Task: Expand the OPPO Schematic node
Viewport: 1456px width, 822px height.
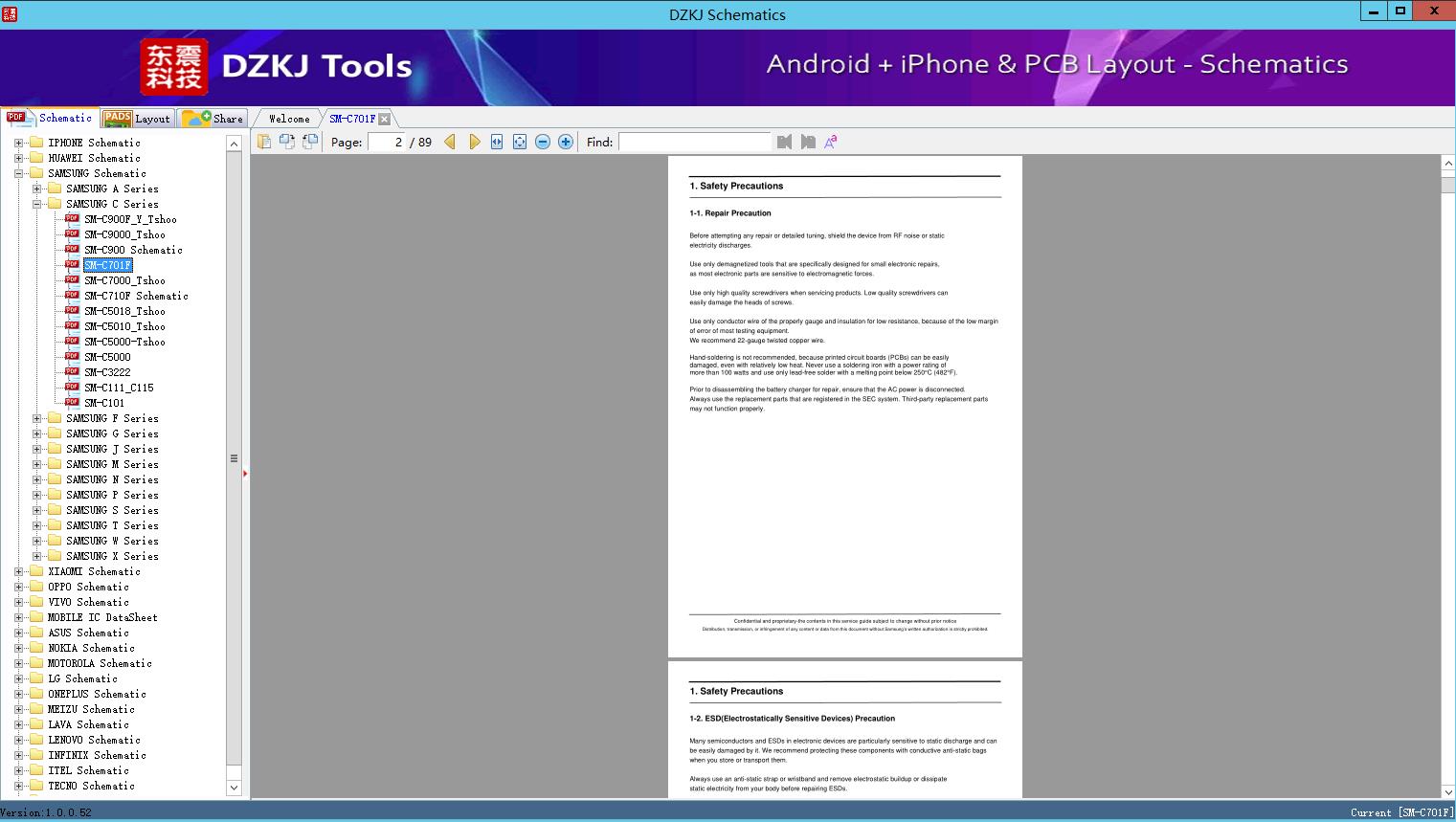Action: point(18,587)
